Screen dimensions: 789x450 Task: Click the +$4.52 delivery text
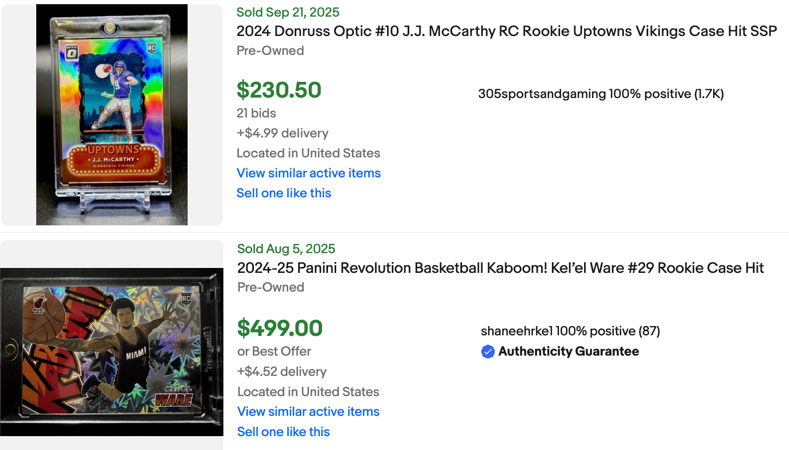pyautogui.click(x=282, y=372)
